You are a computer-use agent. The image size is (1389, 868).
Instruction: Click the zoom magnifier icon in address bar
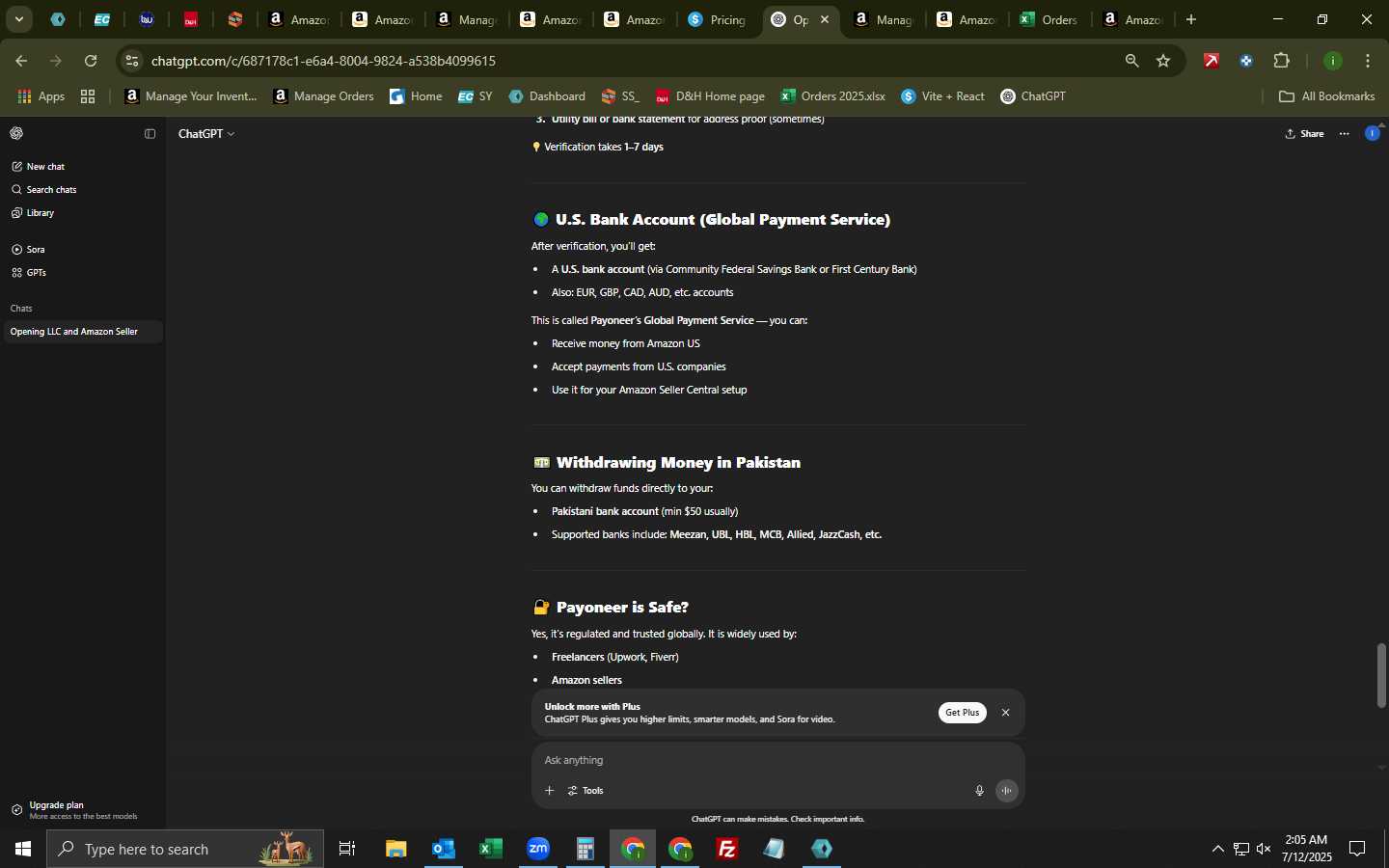[x=1131, y=61]
